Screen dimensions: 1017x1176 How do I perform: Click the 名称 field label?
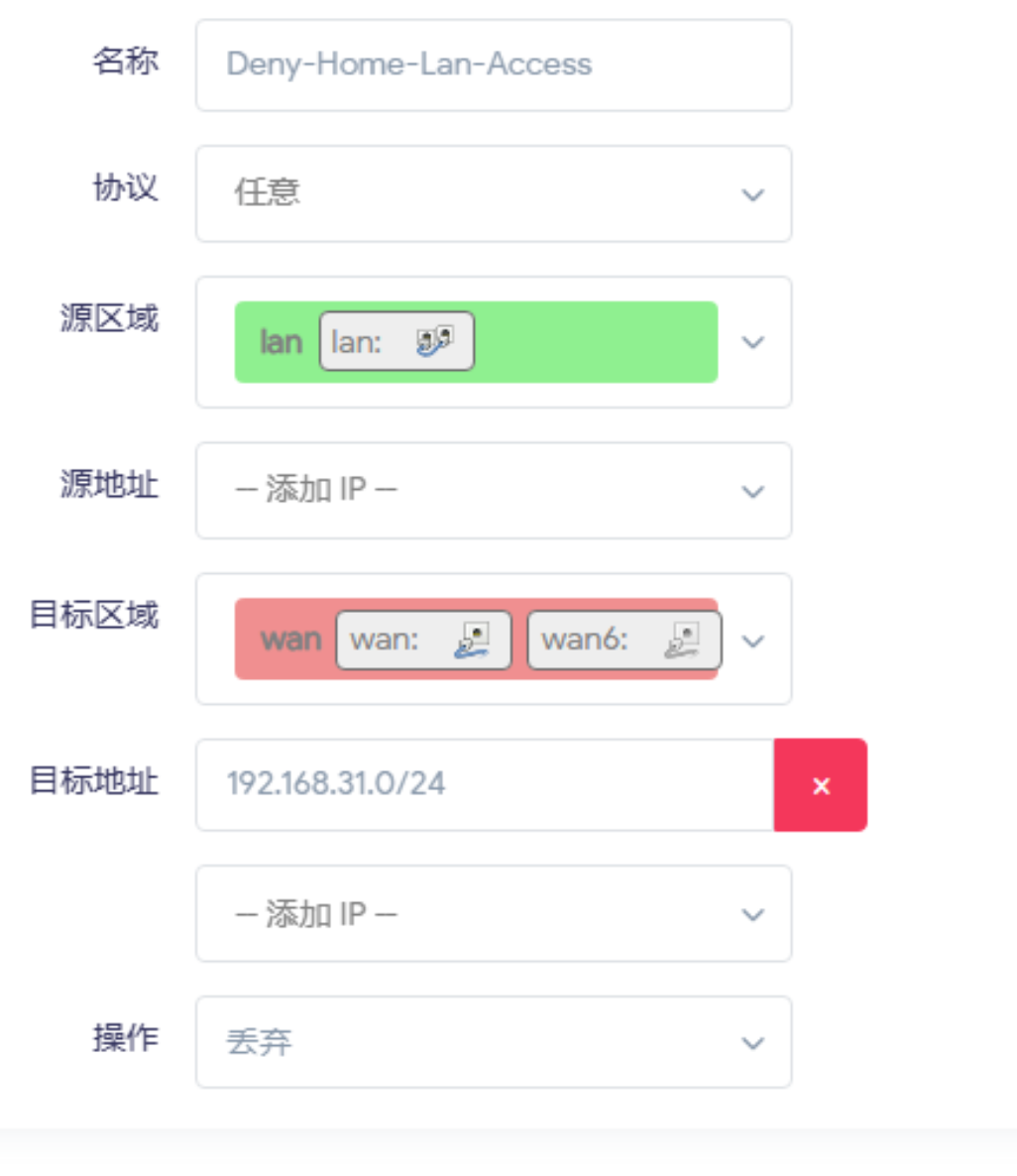point(125,61)
